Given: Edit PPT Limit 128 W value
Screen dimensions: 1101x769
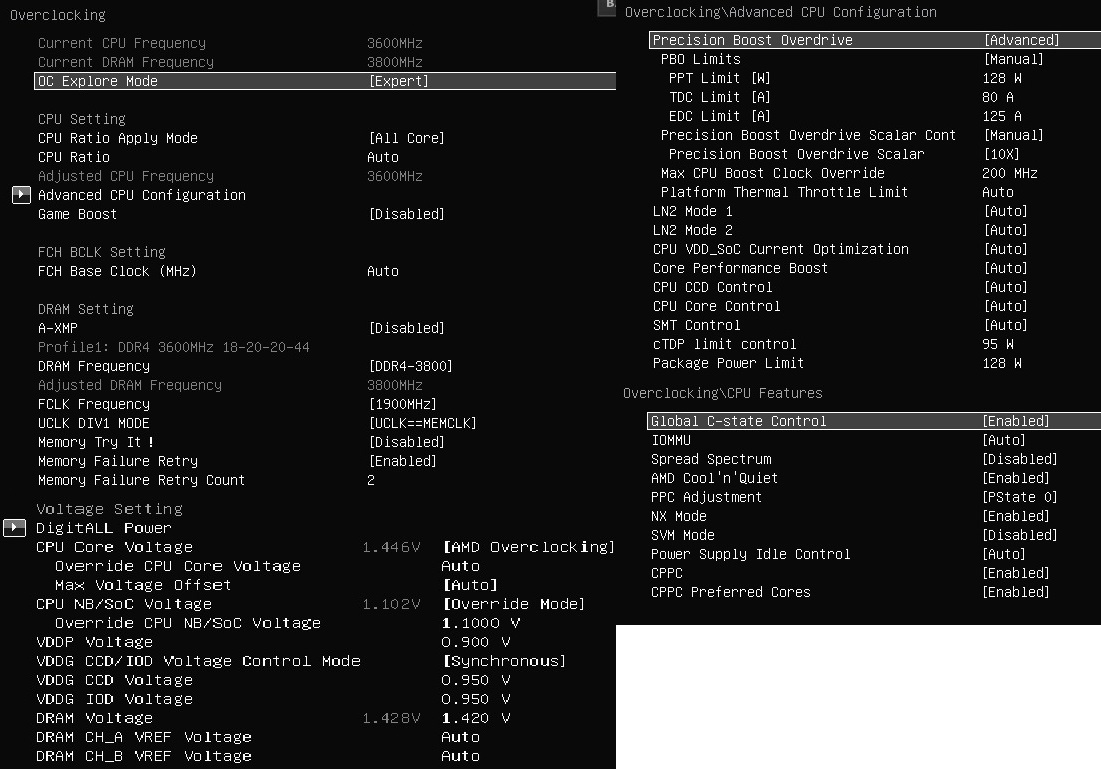Looking at the screenshot, I should coord(1002,78).
